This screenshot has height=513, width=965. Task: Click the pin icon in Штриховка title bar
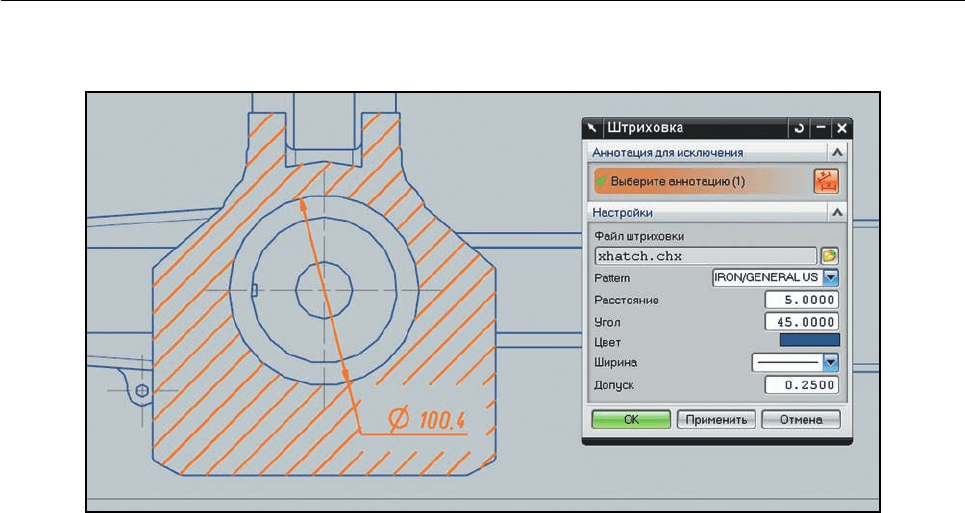(x=592, y=128)
